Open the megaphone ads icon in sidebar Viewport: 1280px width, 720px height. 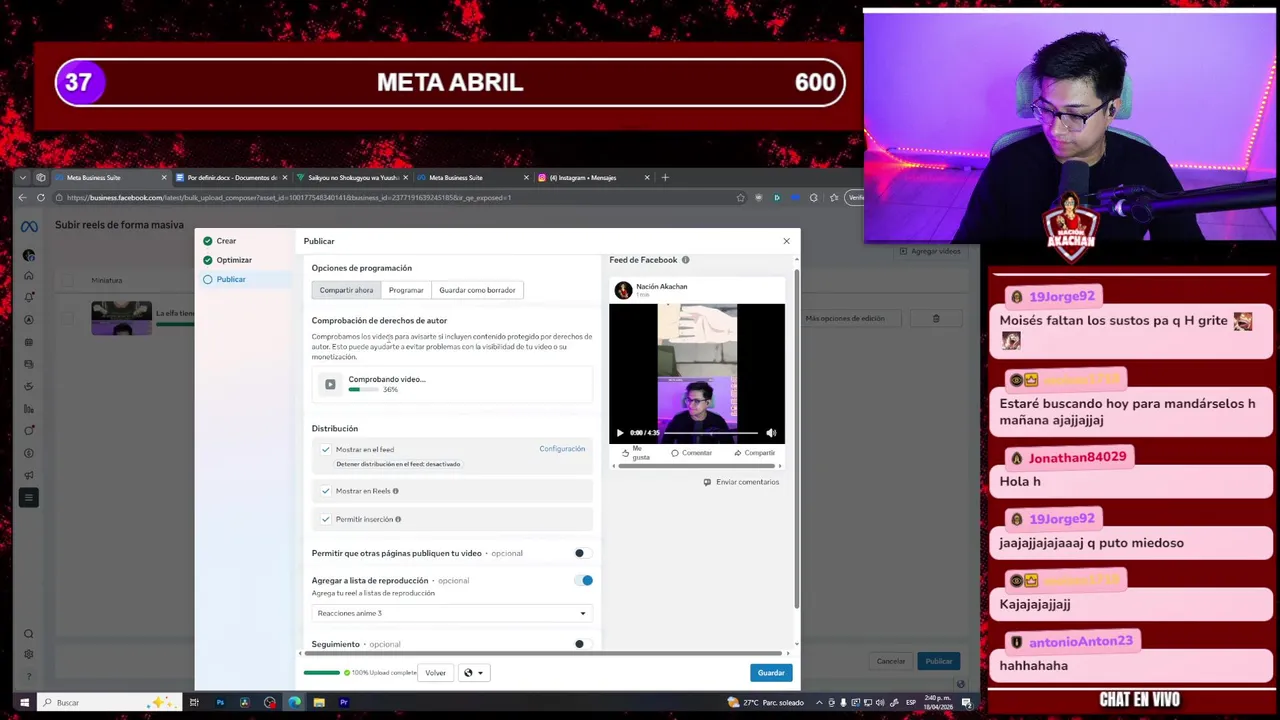(x=29, y=475)
